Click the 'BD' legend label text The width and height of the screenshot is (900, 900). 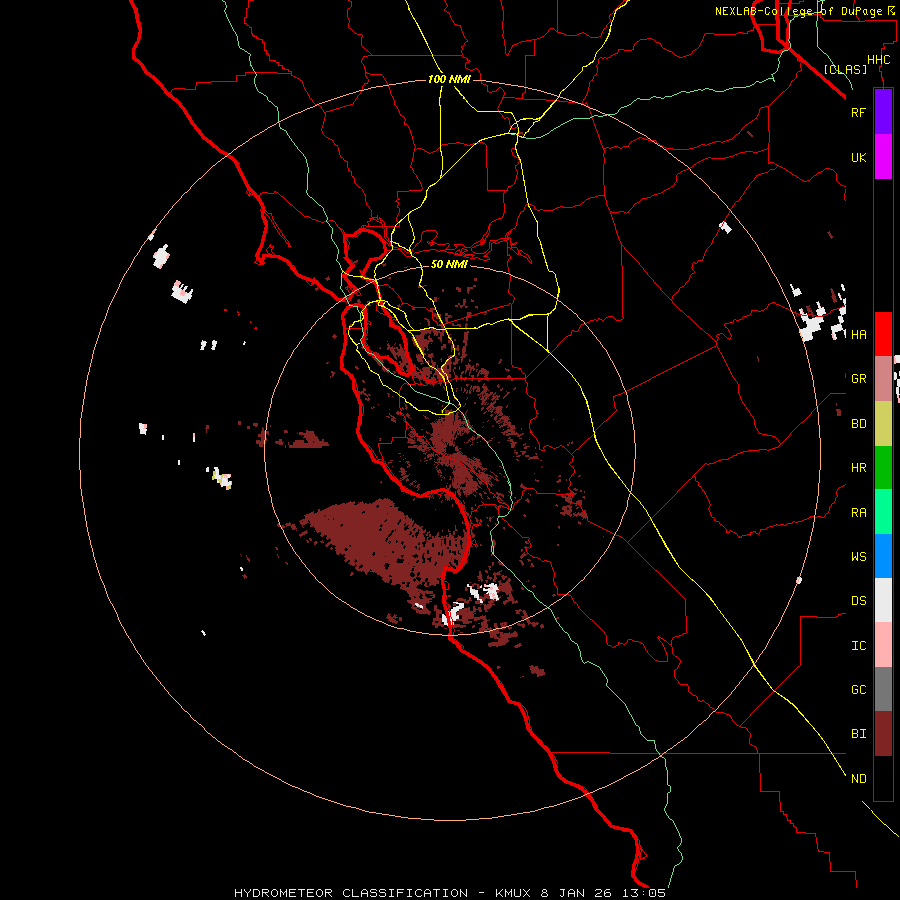pyautogui.click(x=858, y=424)
